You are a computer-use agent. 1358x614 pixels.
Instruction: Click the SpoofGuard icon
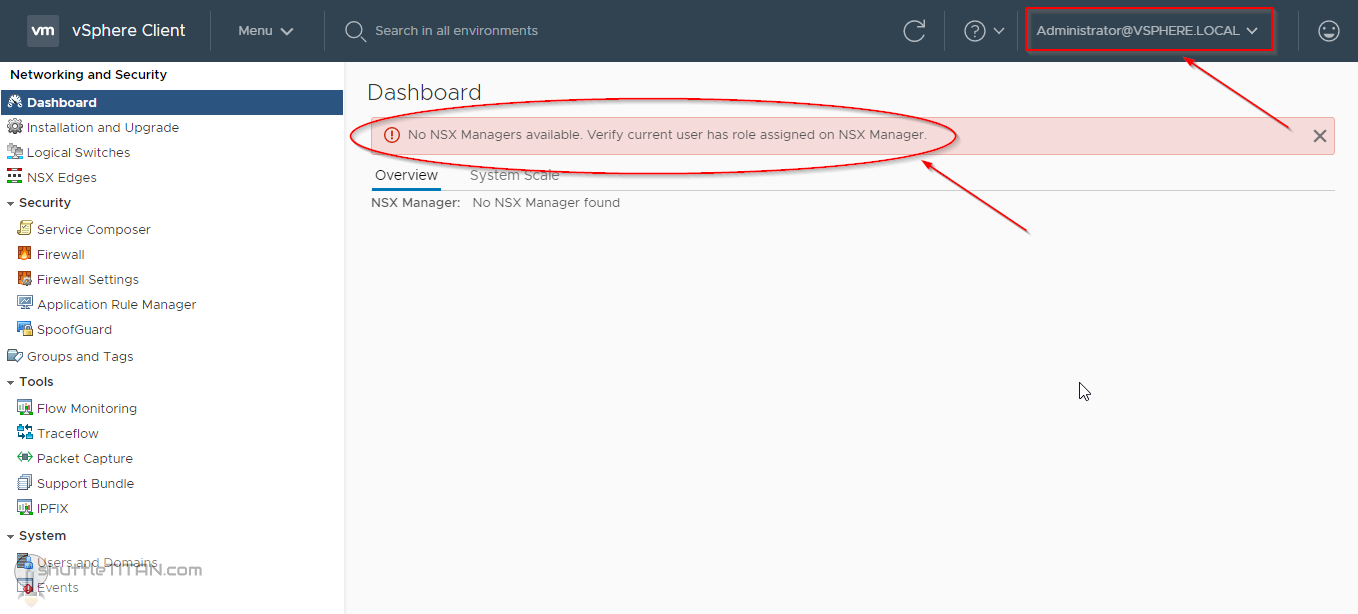click(25, 329)
